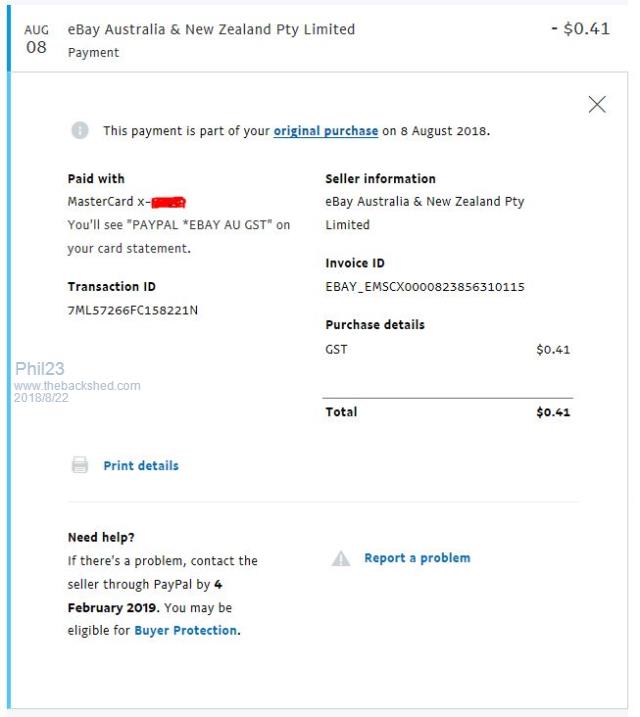640x717 pixels.
Task: Click the -$0.41 amount in header
Action: [x=580, y=29]
